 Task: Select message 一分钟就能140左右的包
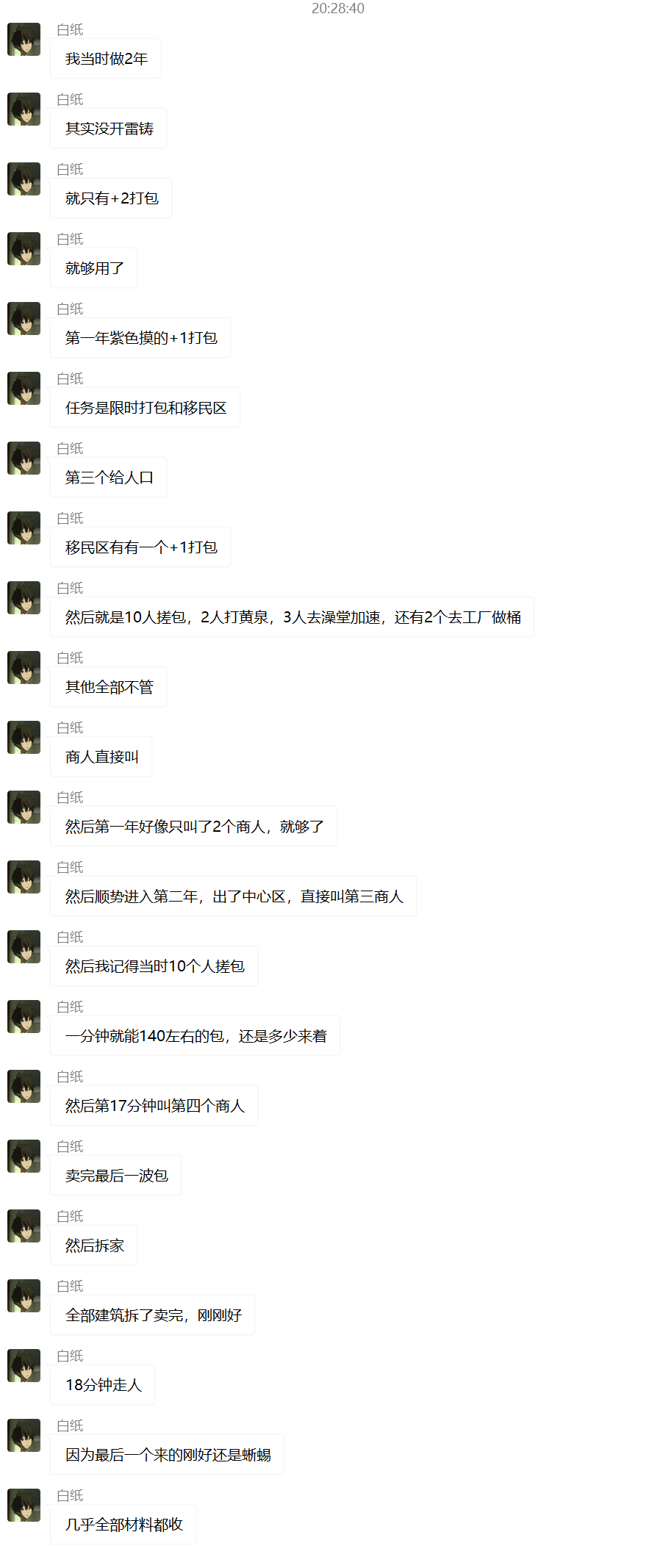[195, 1036]
